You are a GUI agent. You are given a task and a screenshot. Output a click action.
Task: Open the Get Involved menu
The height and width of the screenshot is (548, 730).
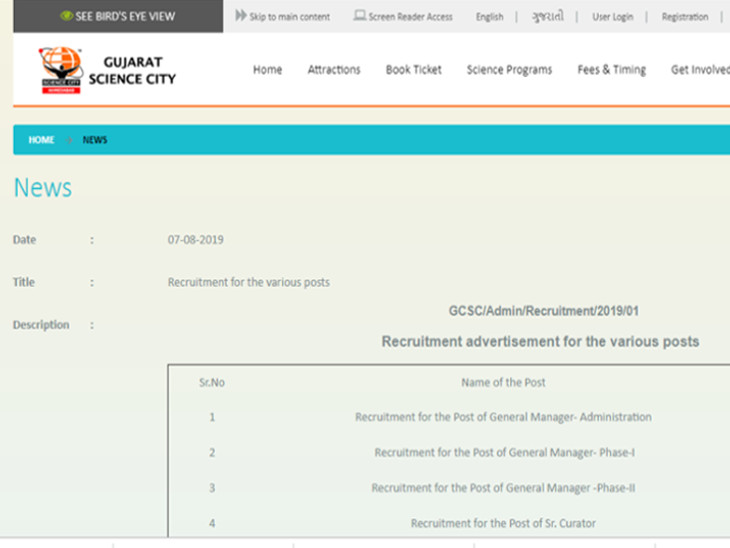point(699,70)
